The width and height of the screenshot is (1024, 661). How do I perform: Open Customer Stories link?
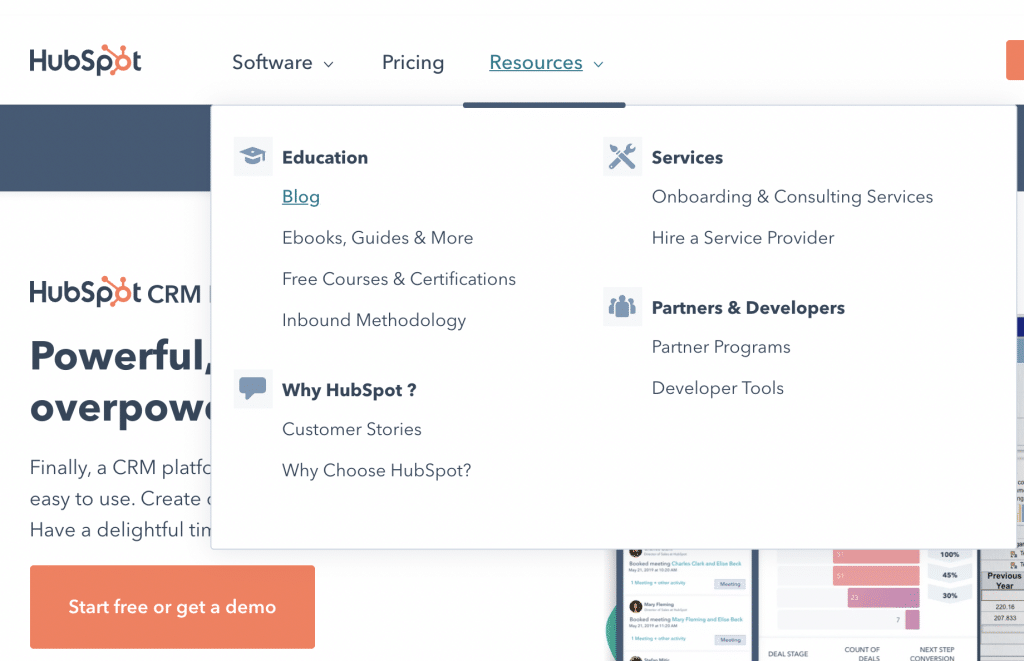click(x=352, y=429)
